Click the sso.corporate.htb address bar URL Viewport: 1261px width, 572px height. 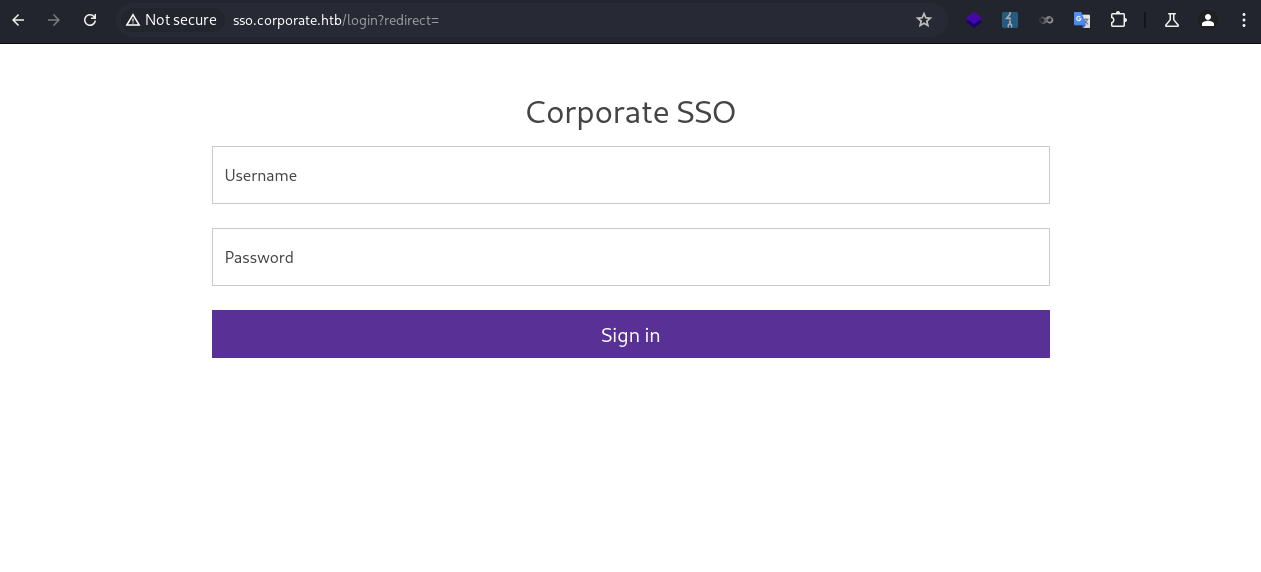pos(336,20)
